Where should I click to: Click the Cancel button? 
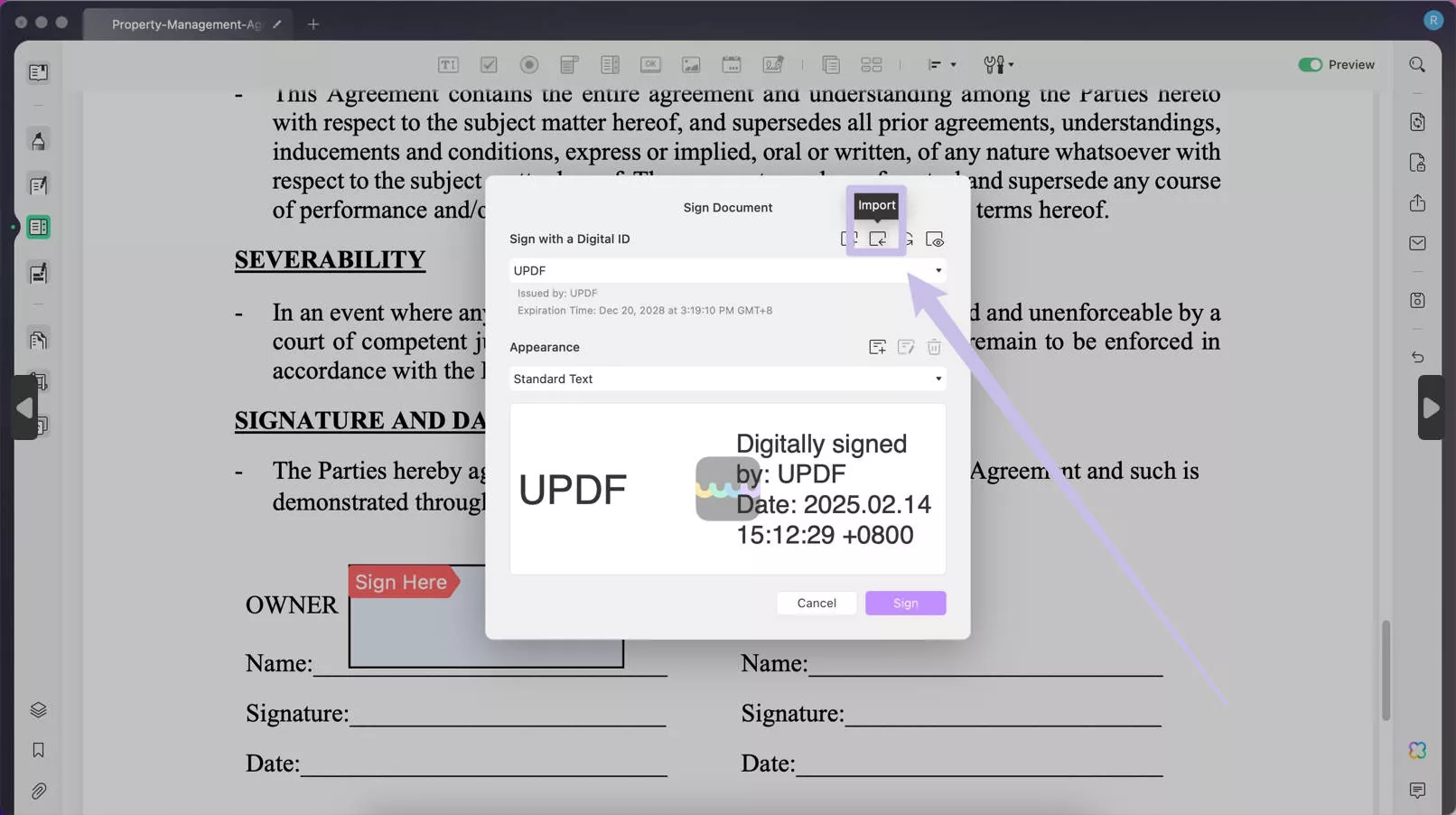[817, 603]
